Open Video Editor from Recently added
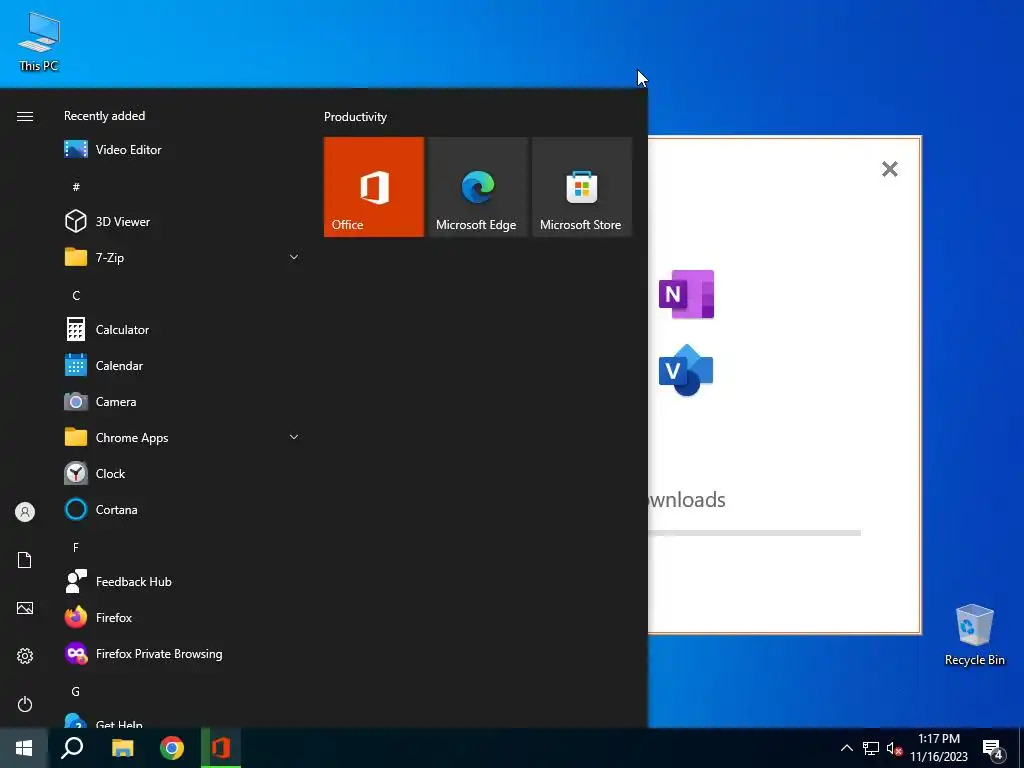This screenshot has height=768, width=1024. pos(182,150)
